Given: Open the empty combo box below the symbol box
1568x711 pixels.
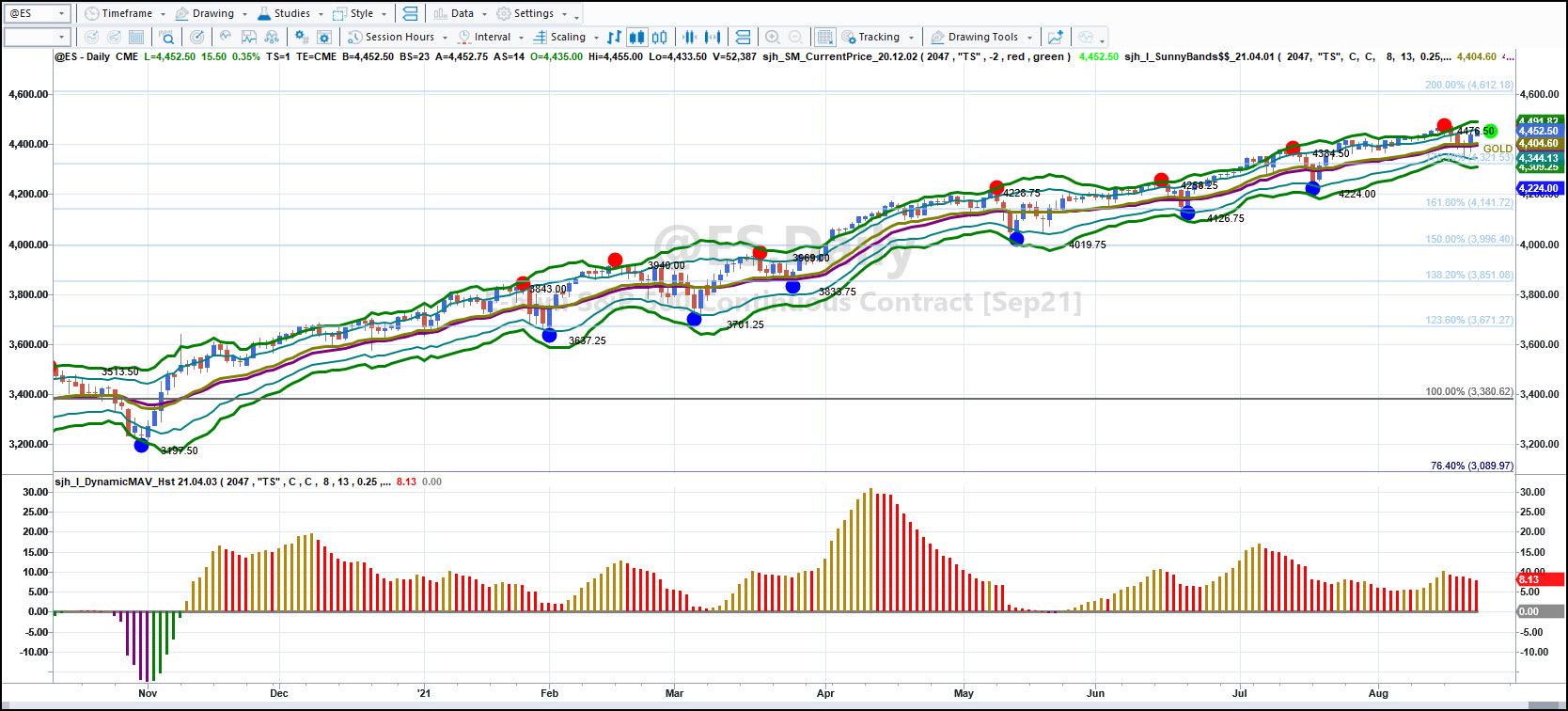Looking at the screenshot, I should point(38,38).
